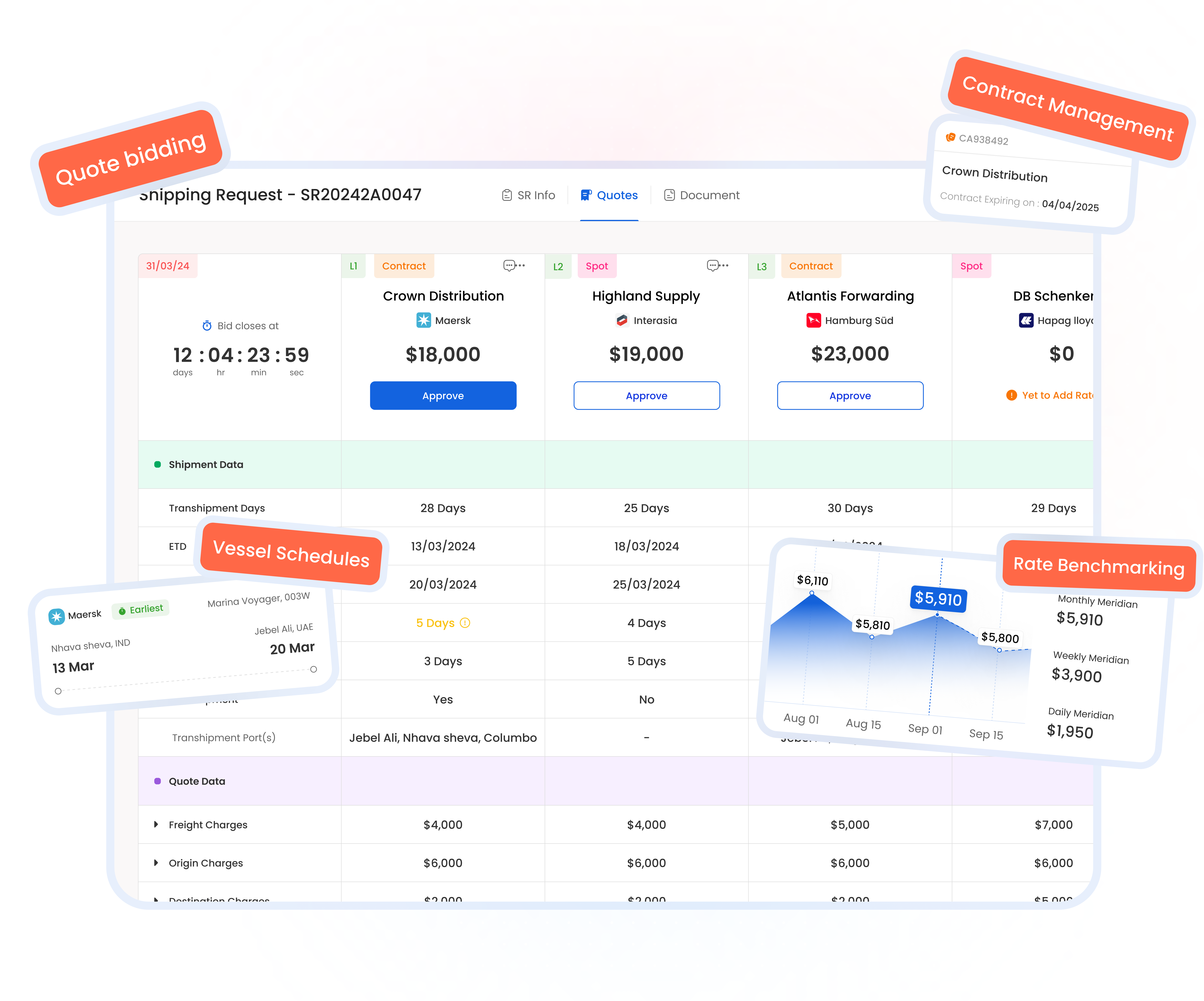1204x1001 pixels.
Task: Click the Yet to Add Rate notice
Action: 1050,395
